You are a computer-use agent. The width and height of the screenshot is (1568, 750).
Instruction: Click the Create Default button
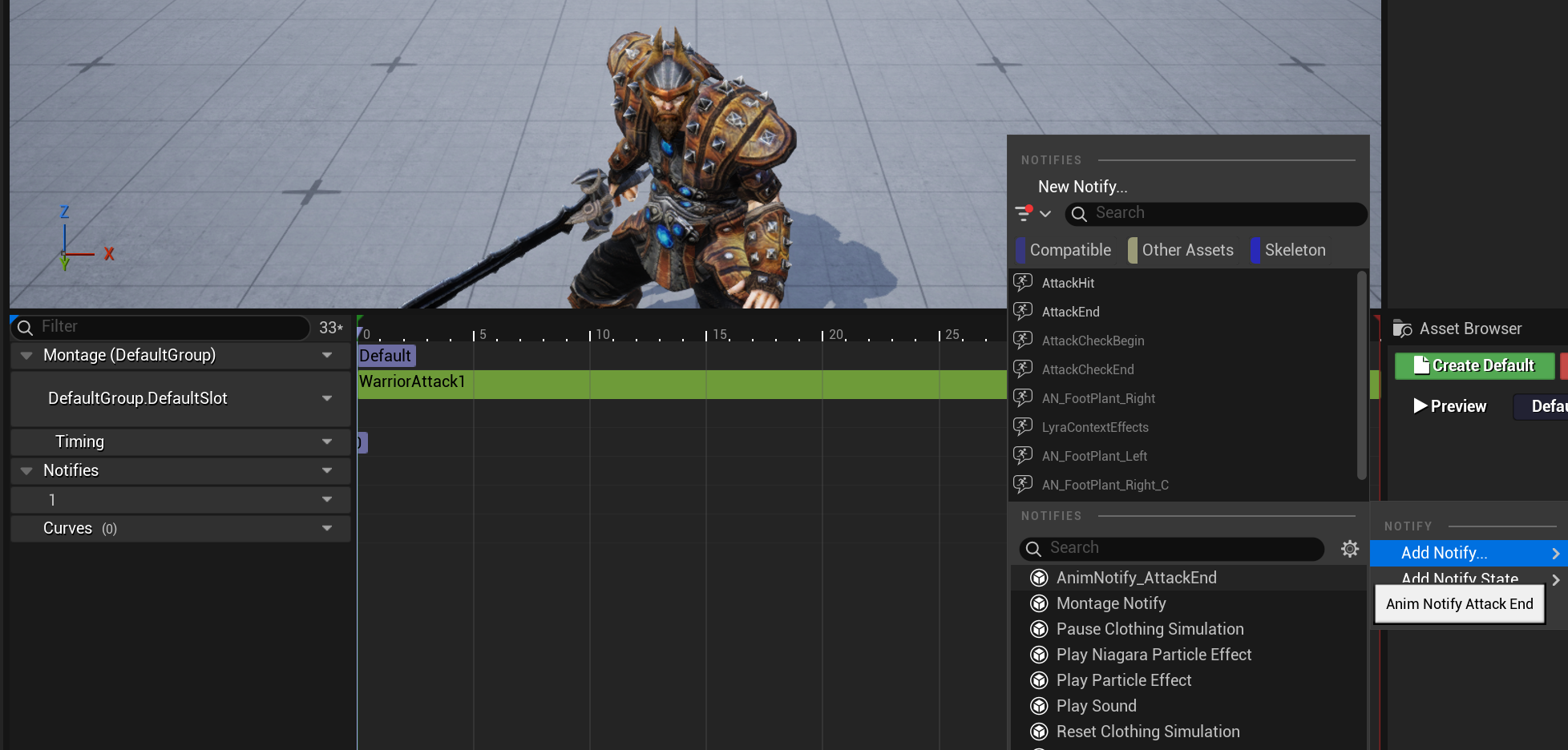[x=1474, y=365]
